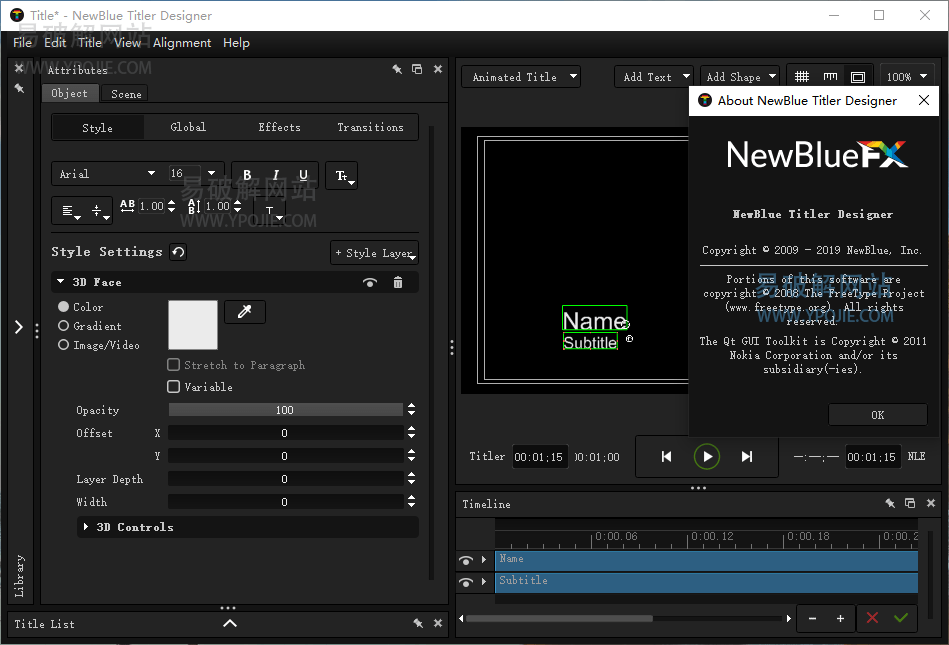
Task: Hide the Name track in timeline
Action: click(465, 561)
